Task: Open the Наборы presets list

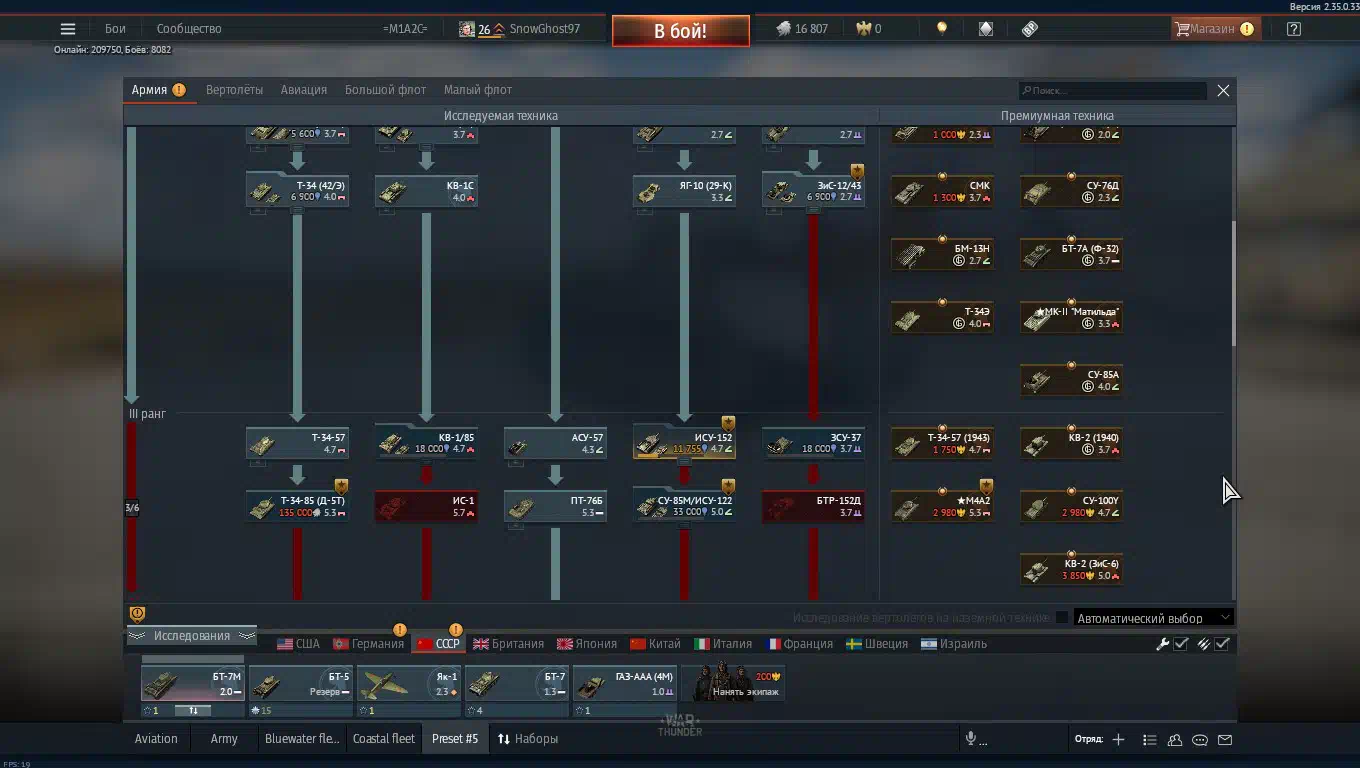Action: [528, 739]
